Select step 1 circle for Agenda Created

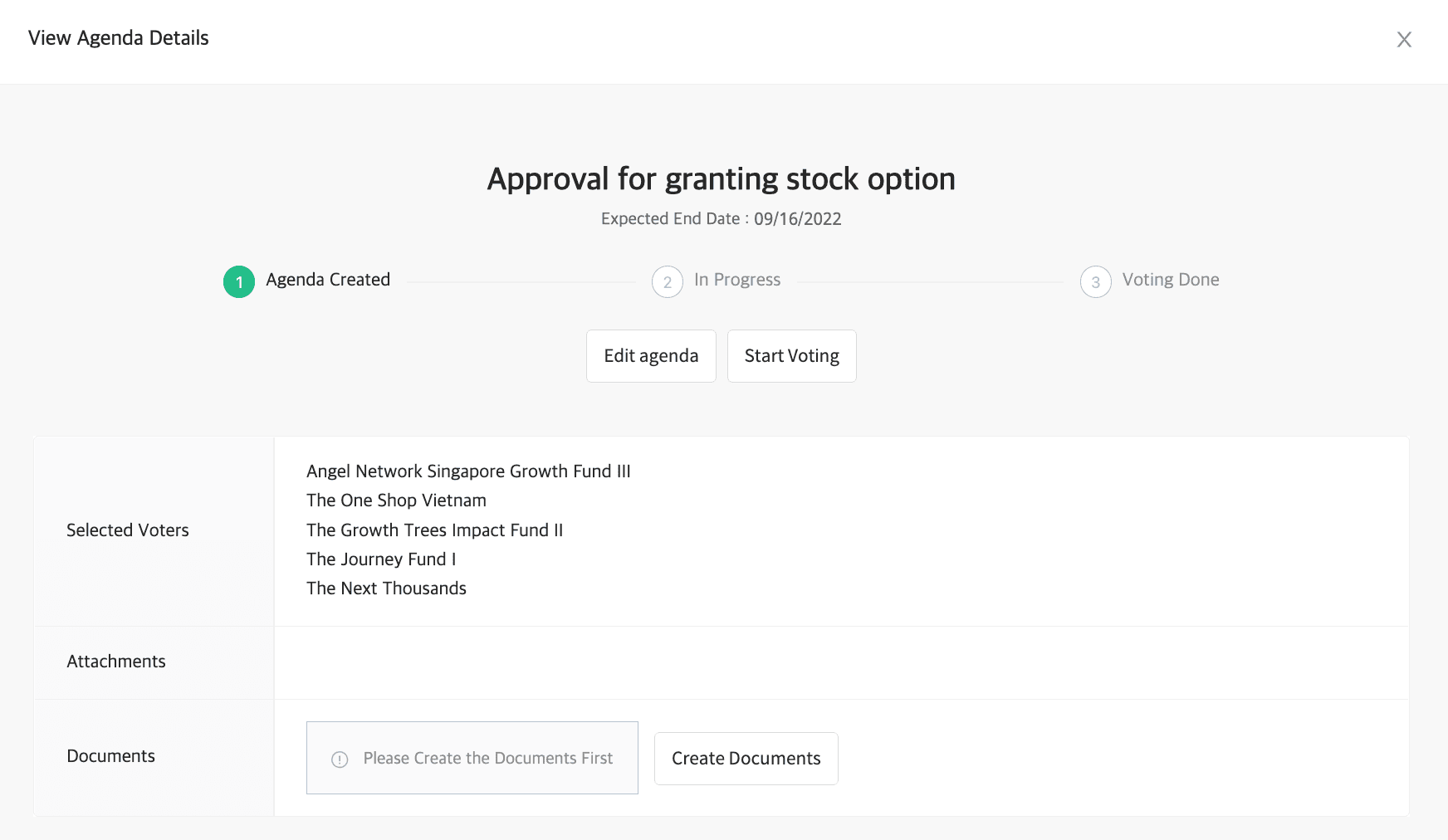[x=239, y=282]
